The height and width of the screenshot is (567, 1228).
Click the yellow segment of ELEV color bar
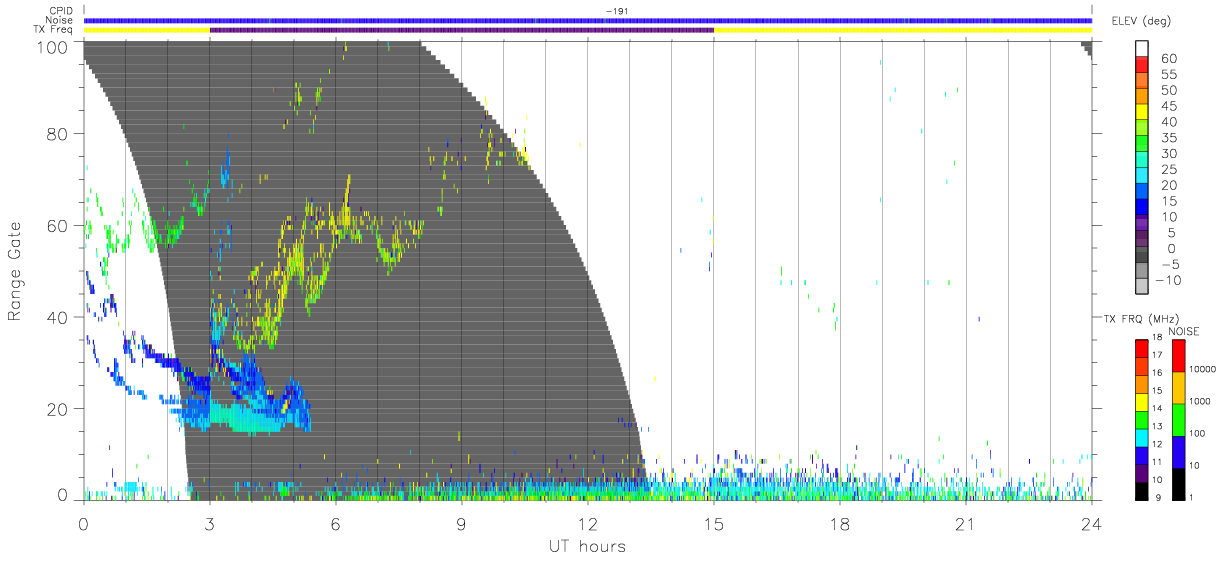point(1143,110)
